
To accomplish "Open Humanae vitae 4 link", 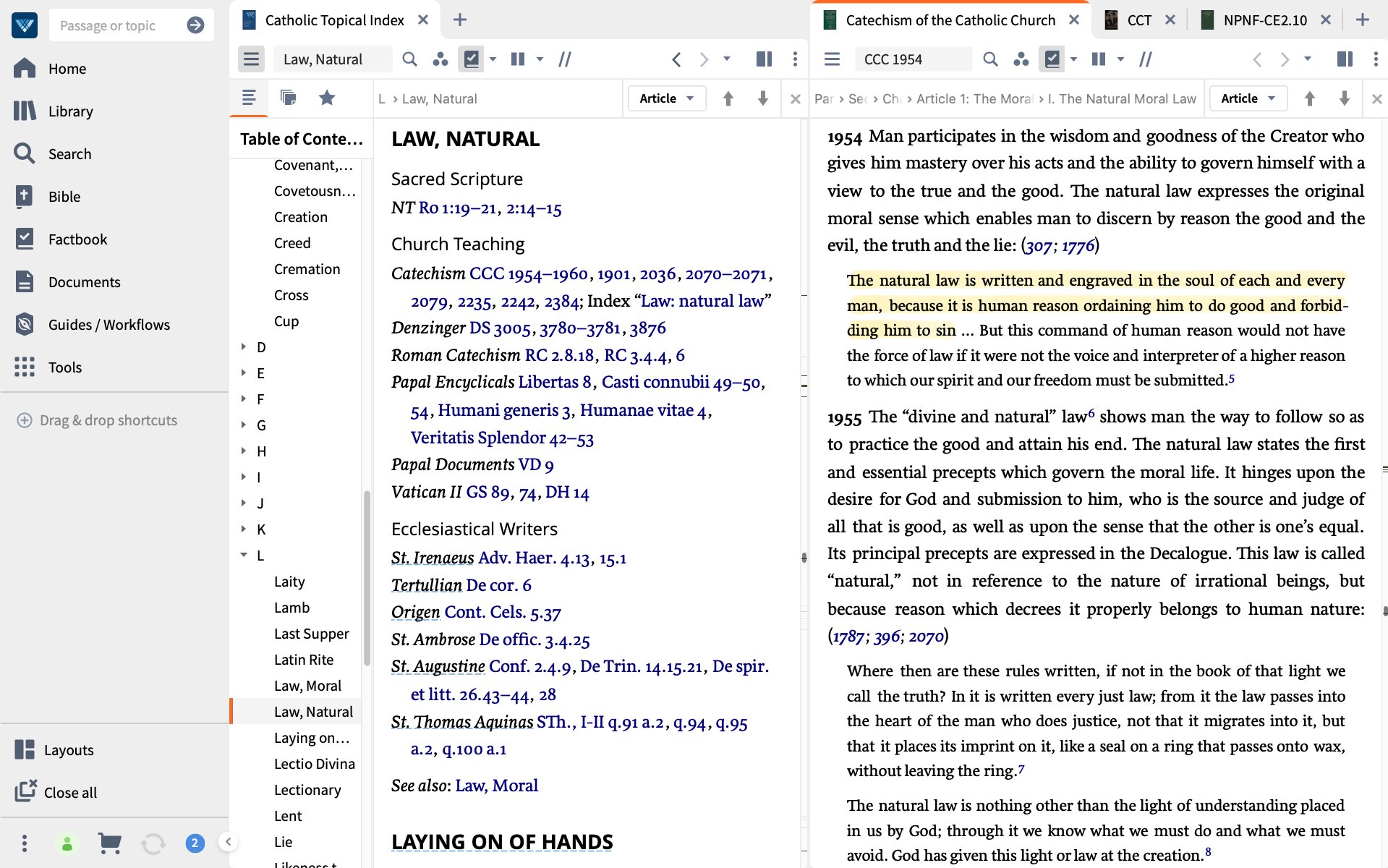I will (643, 411).
